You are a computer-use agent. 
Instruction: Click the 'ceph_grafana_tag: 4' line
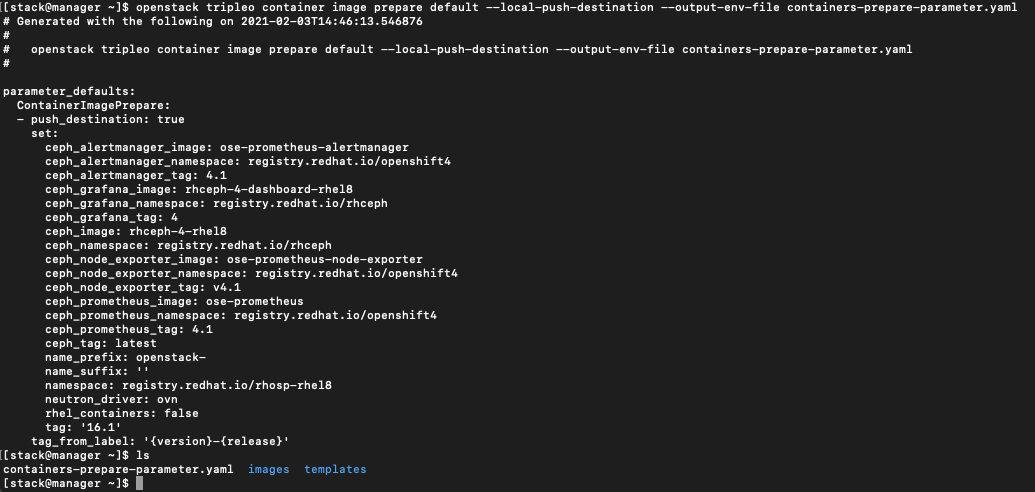[x=112, y=217]
